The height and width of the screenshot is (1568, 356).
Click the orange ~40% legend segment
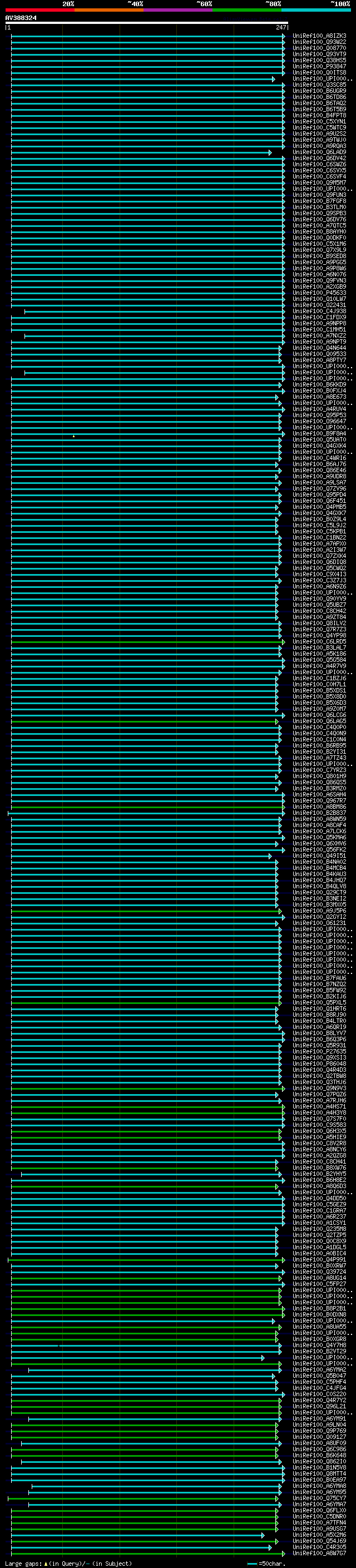[x=109, y=10]
